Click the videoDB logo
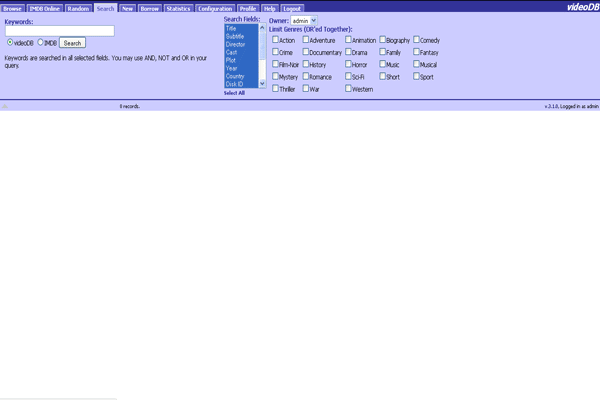The image size is (600, 400). click(x=582, y=7)
